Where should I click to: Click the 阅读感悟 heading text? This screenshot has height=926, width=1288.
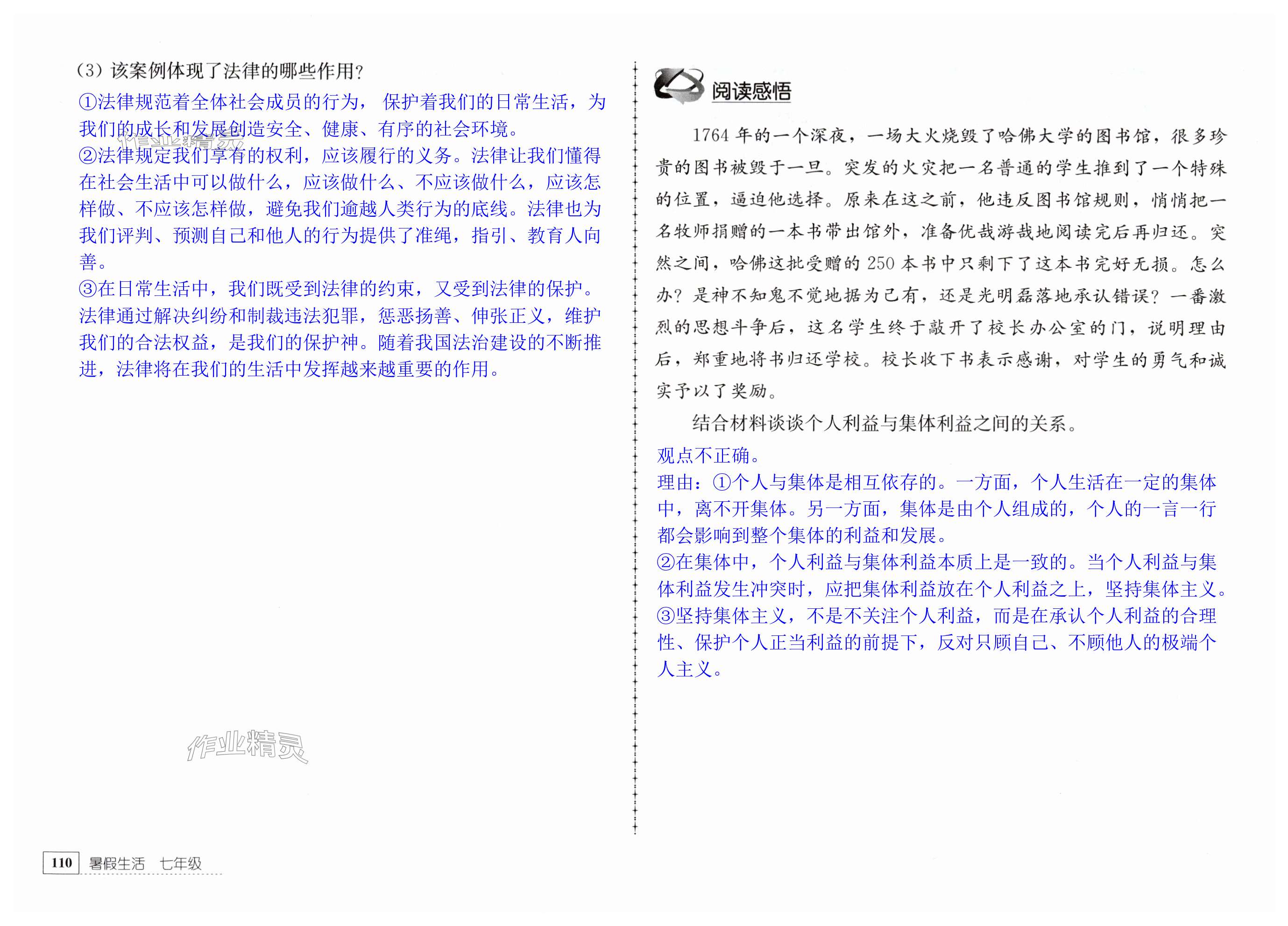[751, 92]
